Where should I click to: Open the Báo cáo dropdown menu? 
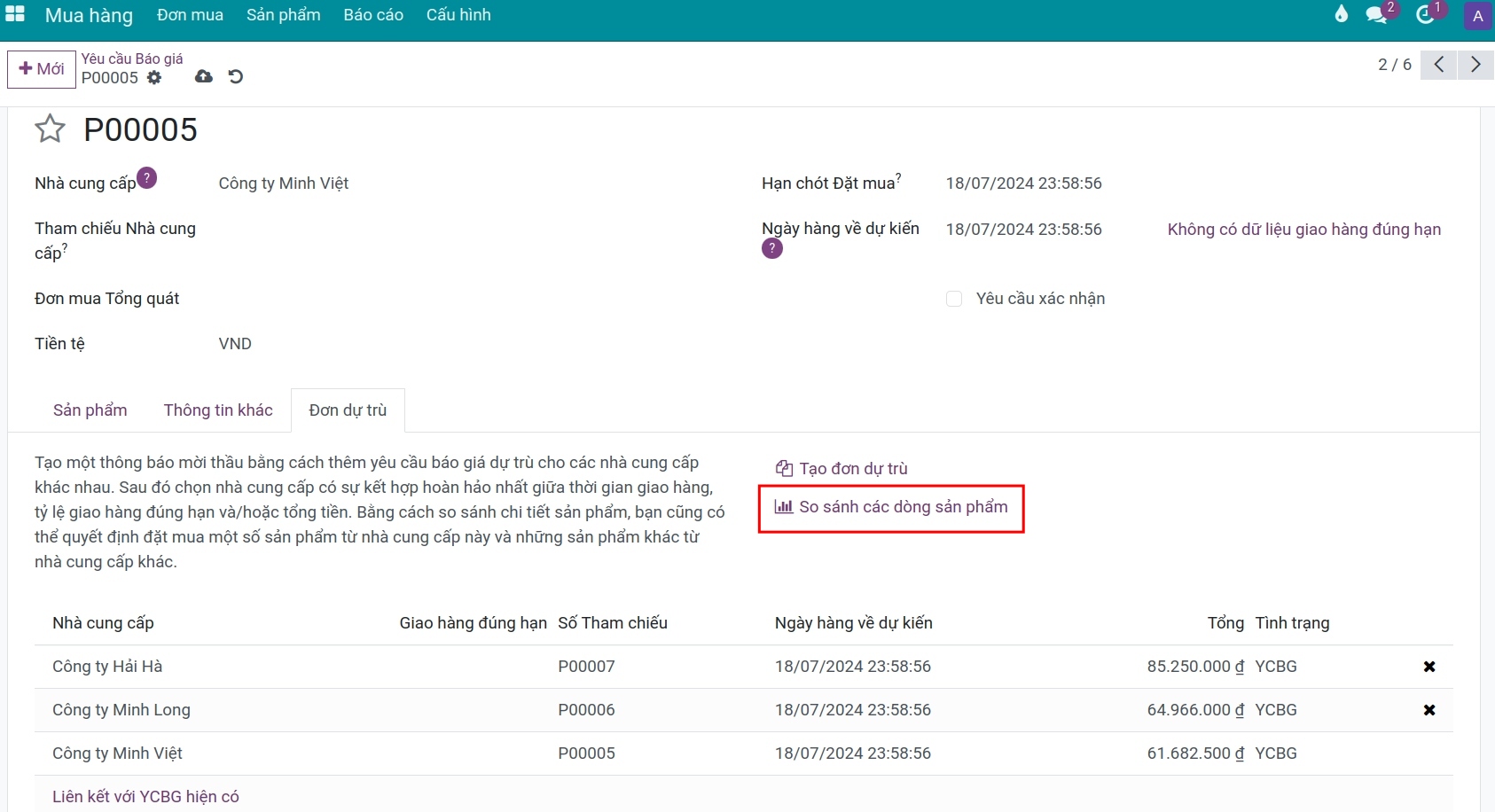tap(373, 15)
